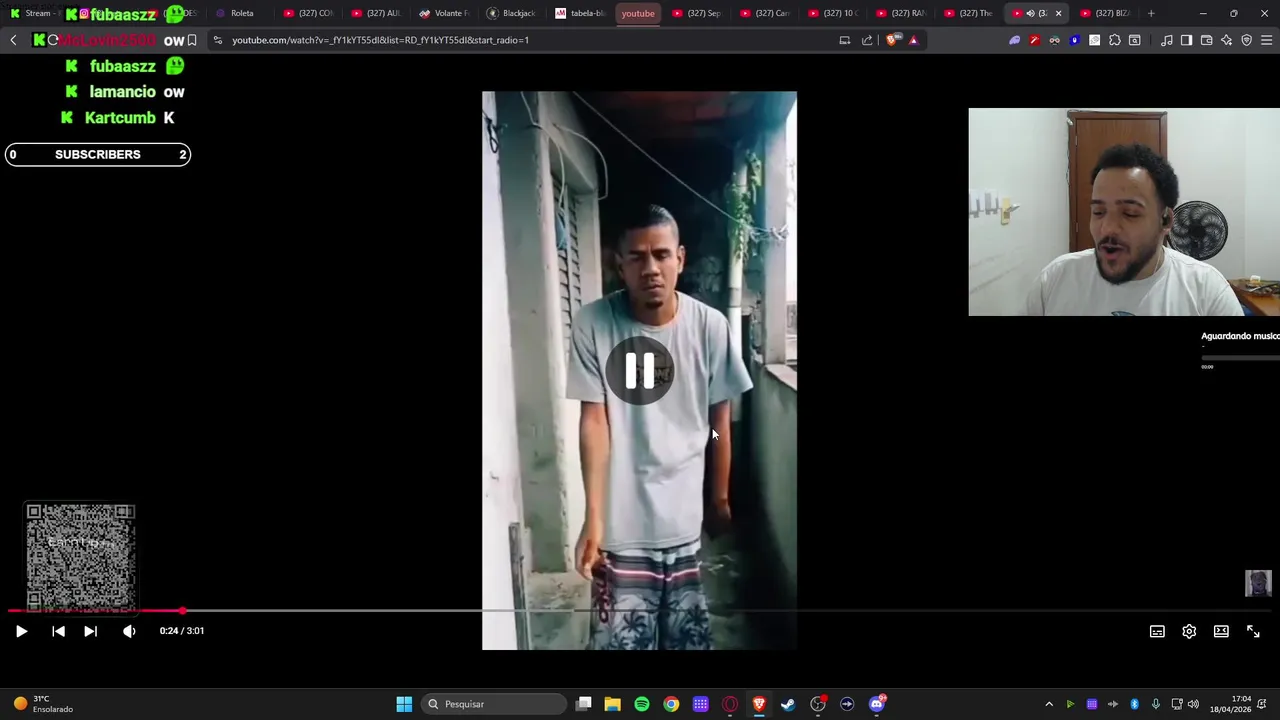The height and width of the screenshot is (720, 1280).
Task: Toggle subtitles in the player
Action: [1157, 631]
